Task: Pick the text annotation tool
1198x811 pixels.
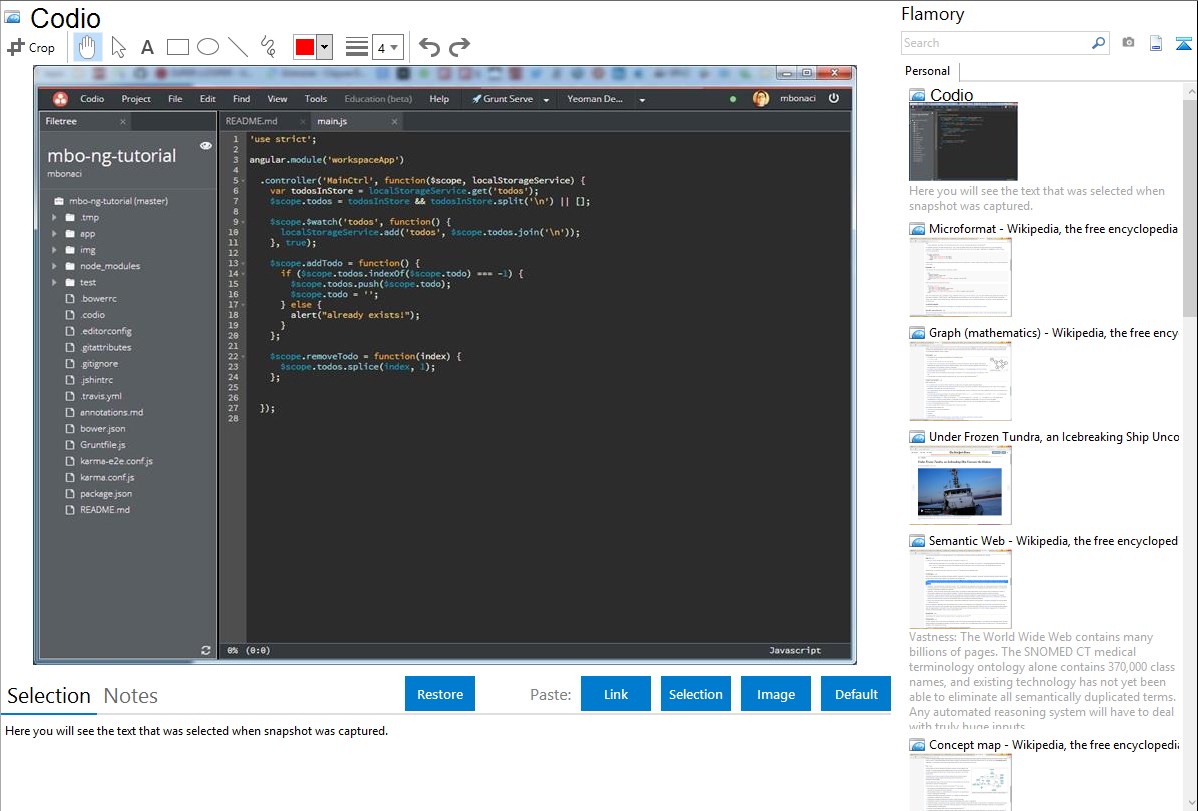Action: click(147, 47)
